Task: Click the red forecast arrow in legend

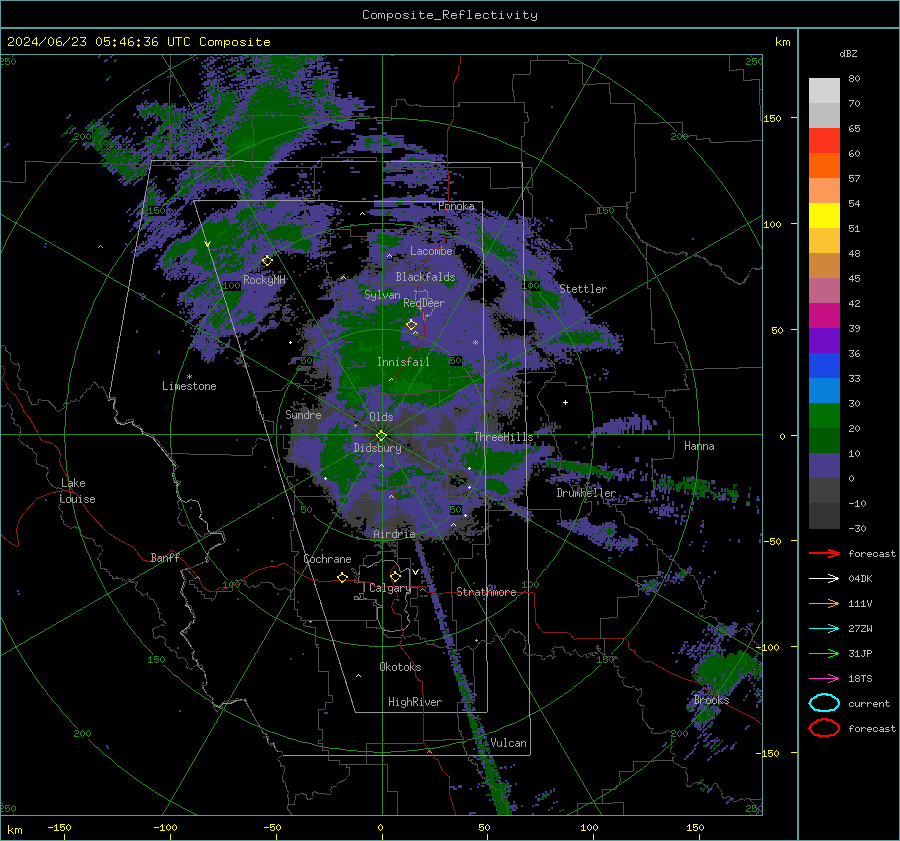Action: pyautogui.click(x=824, y=553)
